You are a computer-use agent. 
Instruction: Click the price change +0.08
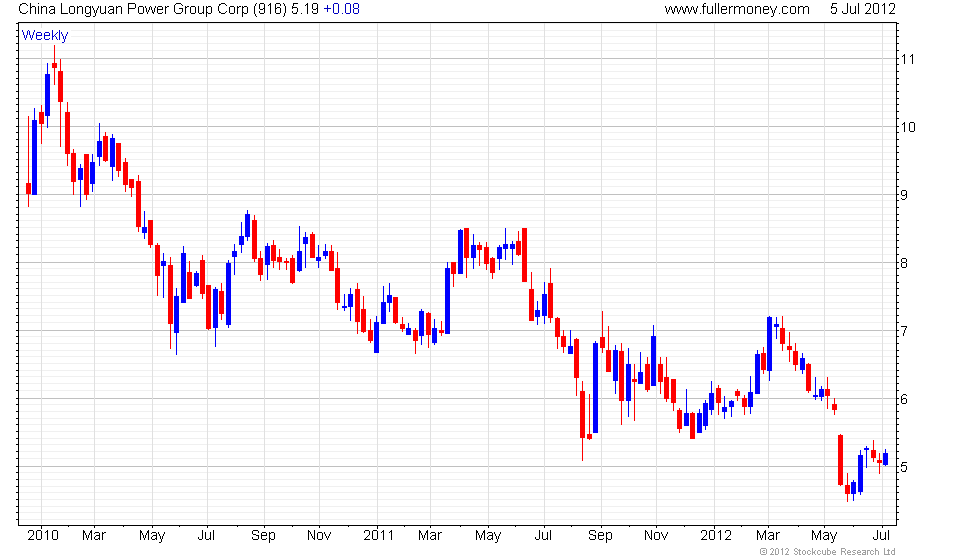(341, 9)
